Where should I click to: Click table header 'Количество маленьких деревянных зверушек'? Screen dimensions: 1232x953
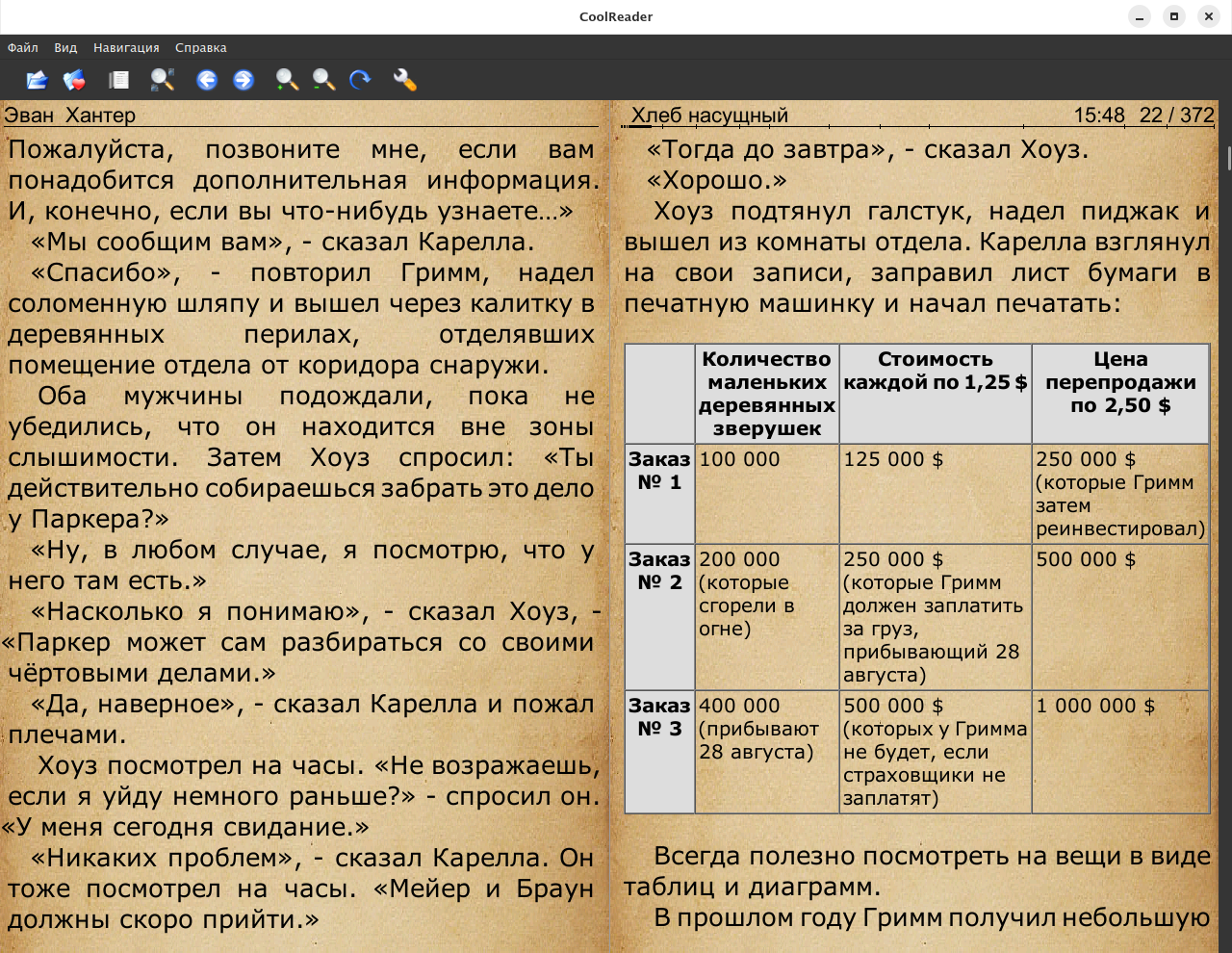pyautogui.click(x=767, y=394)
